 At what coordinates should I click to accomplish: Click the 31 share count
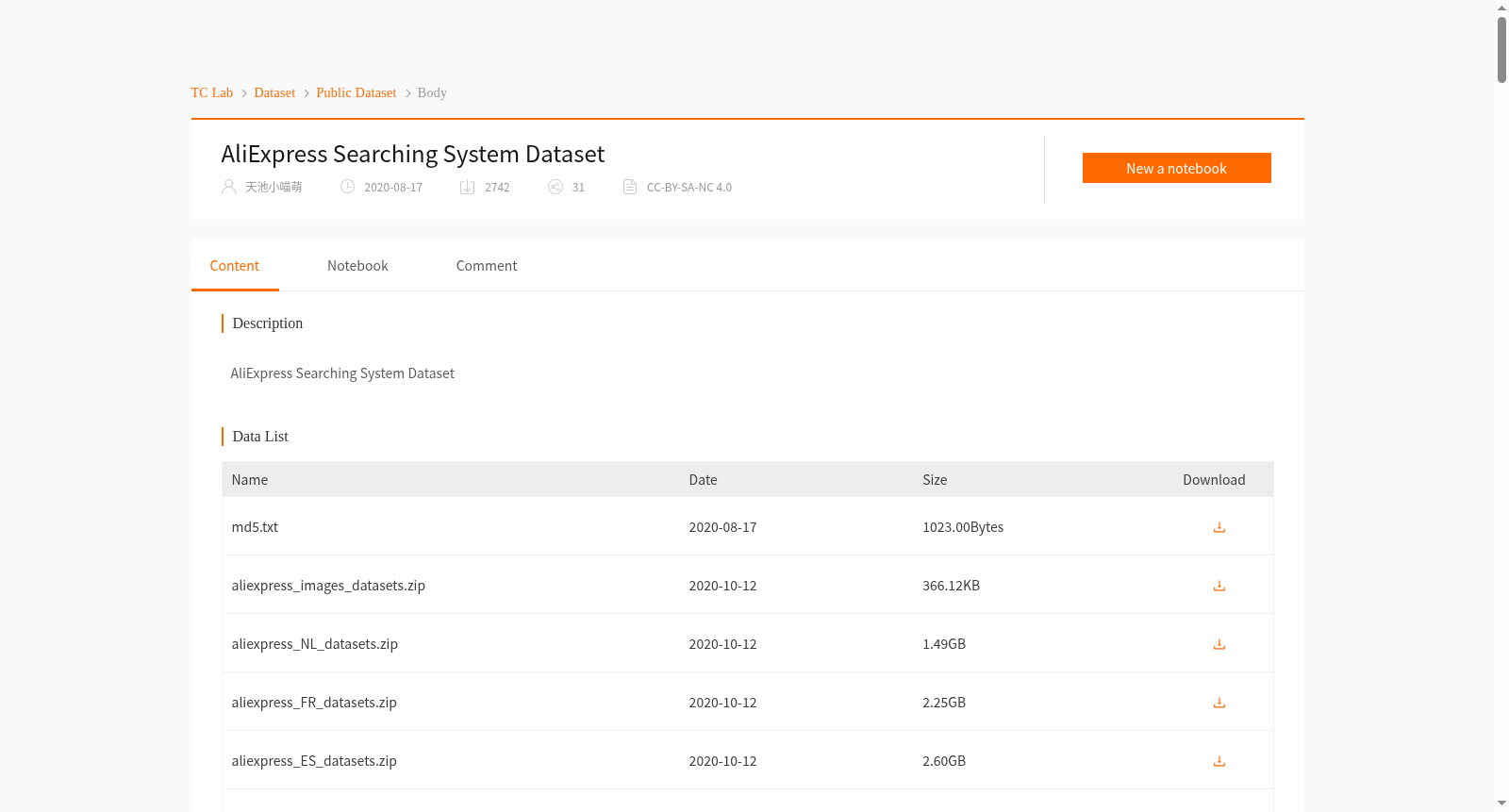click(578, 188)
